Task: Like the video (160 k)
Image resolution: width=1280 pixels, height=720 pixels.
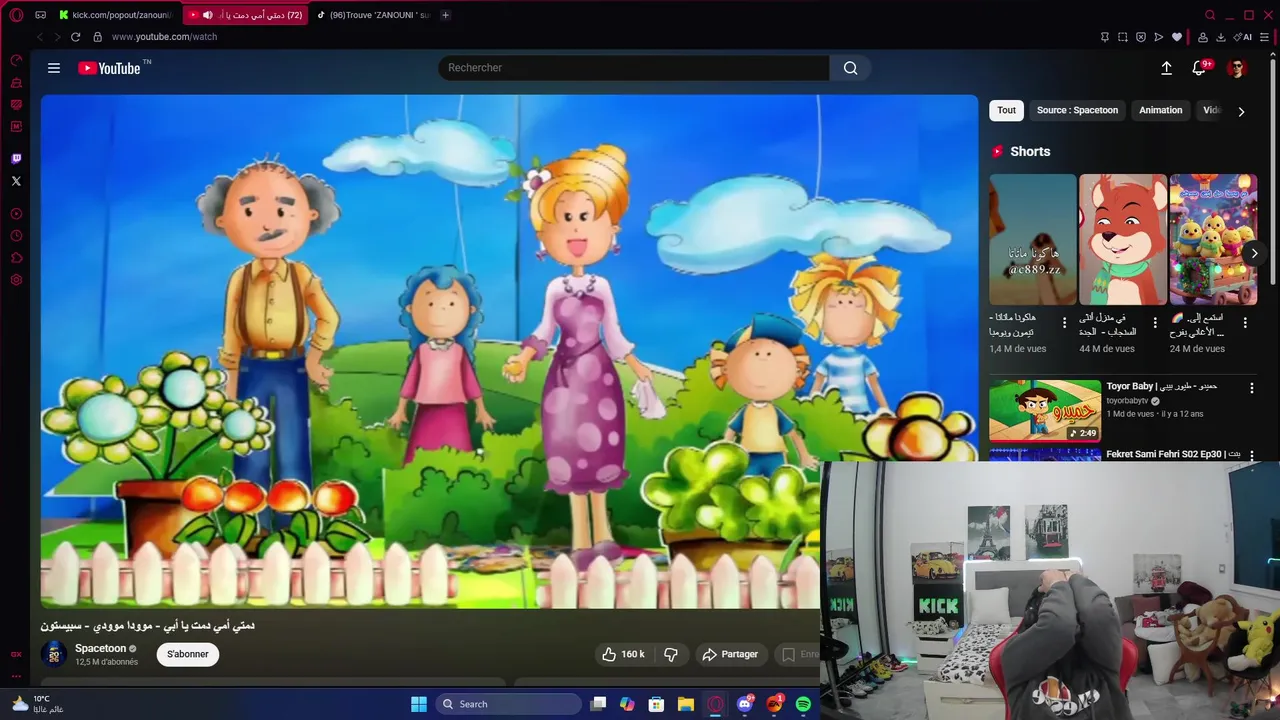Action: point(624,654)
